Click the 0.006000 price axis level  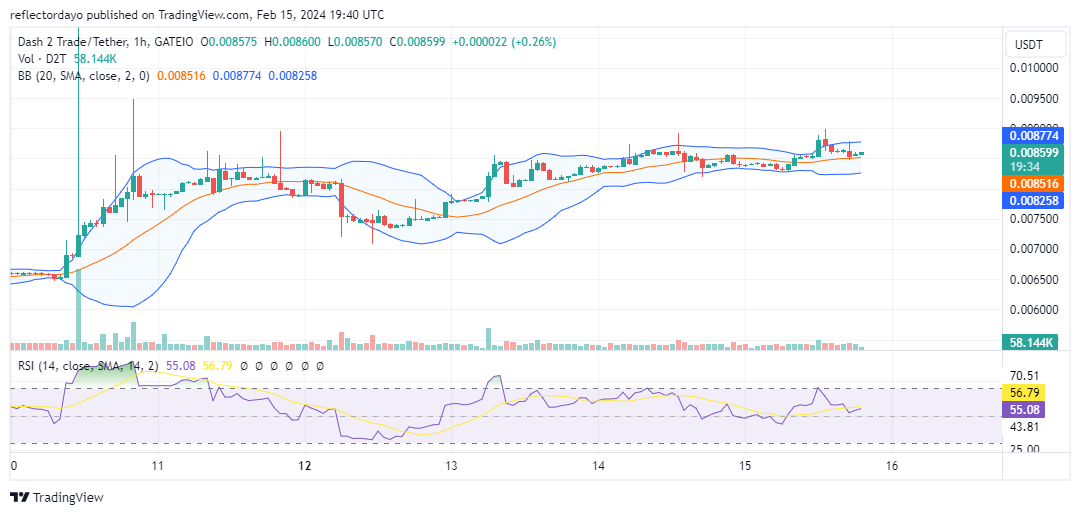tap(1034, 309)
